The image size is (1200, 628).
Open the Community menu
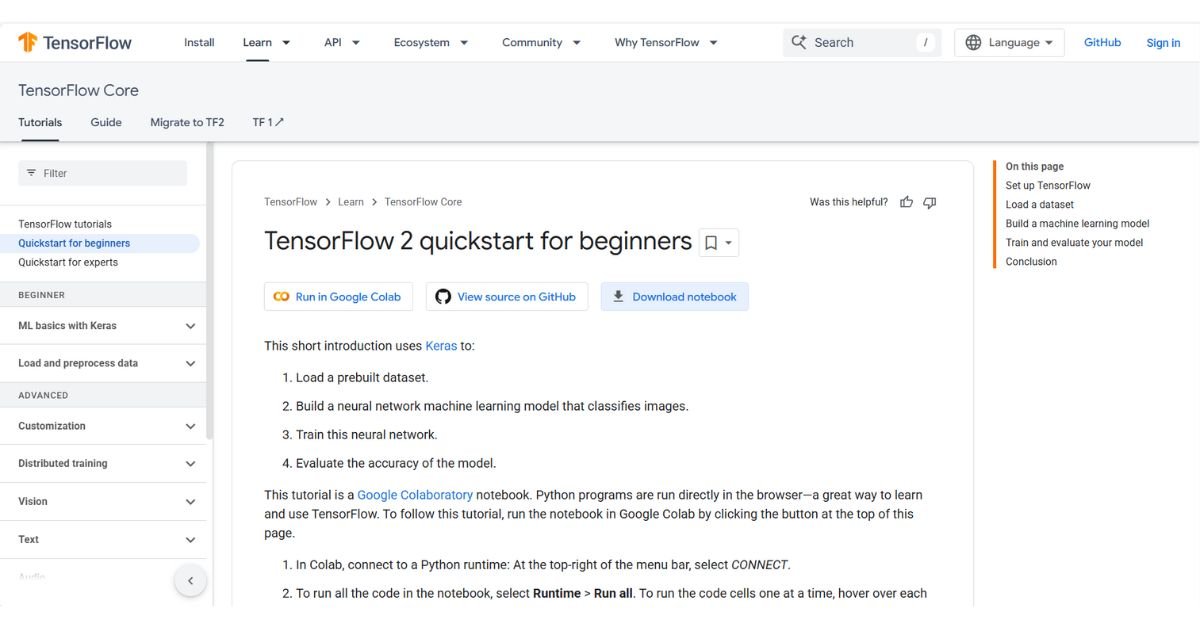tap(534, 42)
